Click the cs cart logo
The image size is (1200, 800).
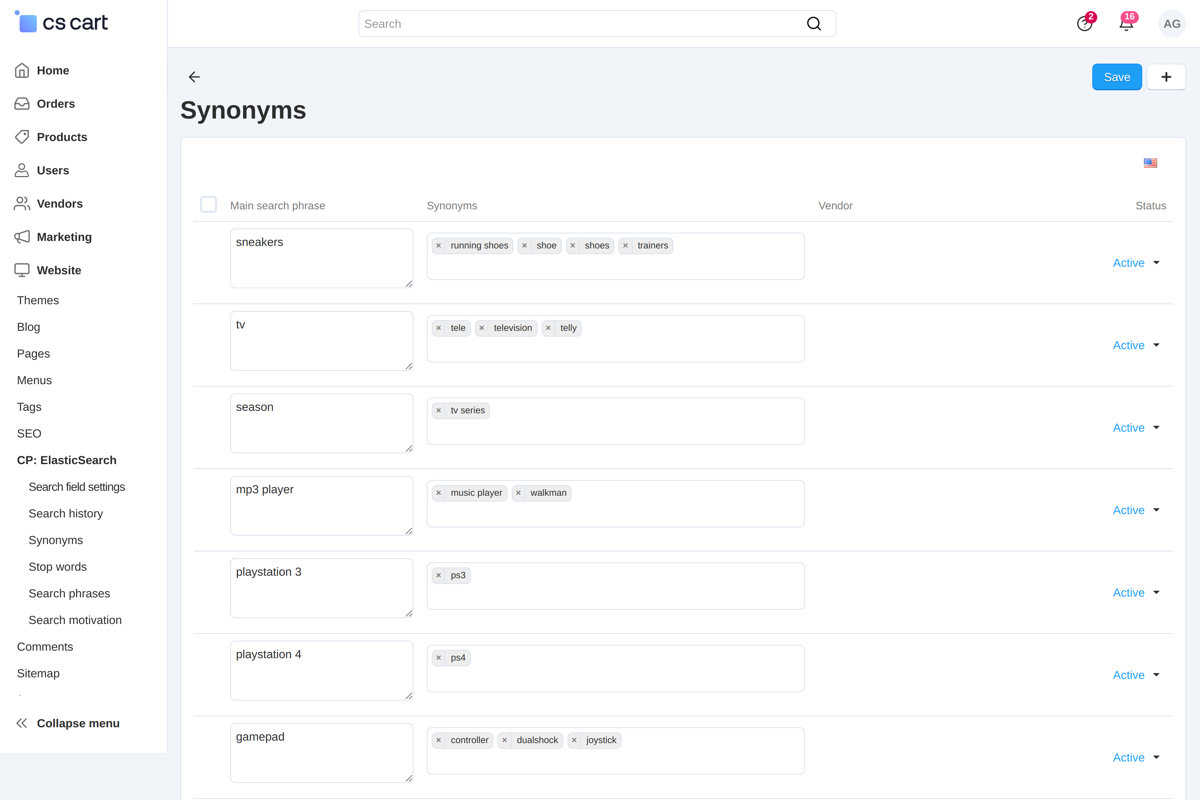[x=61, y=22]
